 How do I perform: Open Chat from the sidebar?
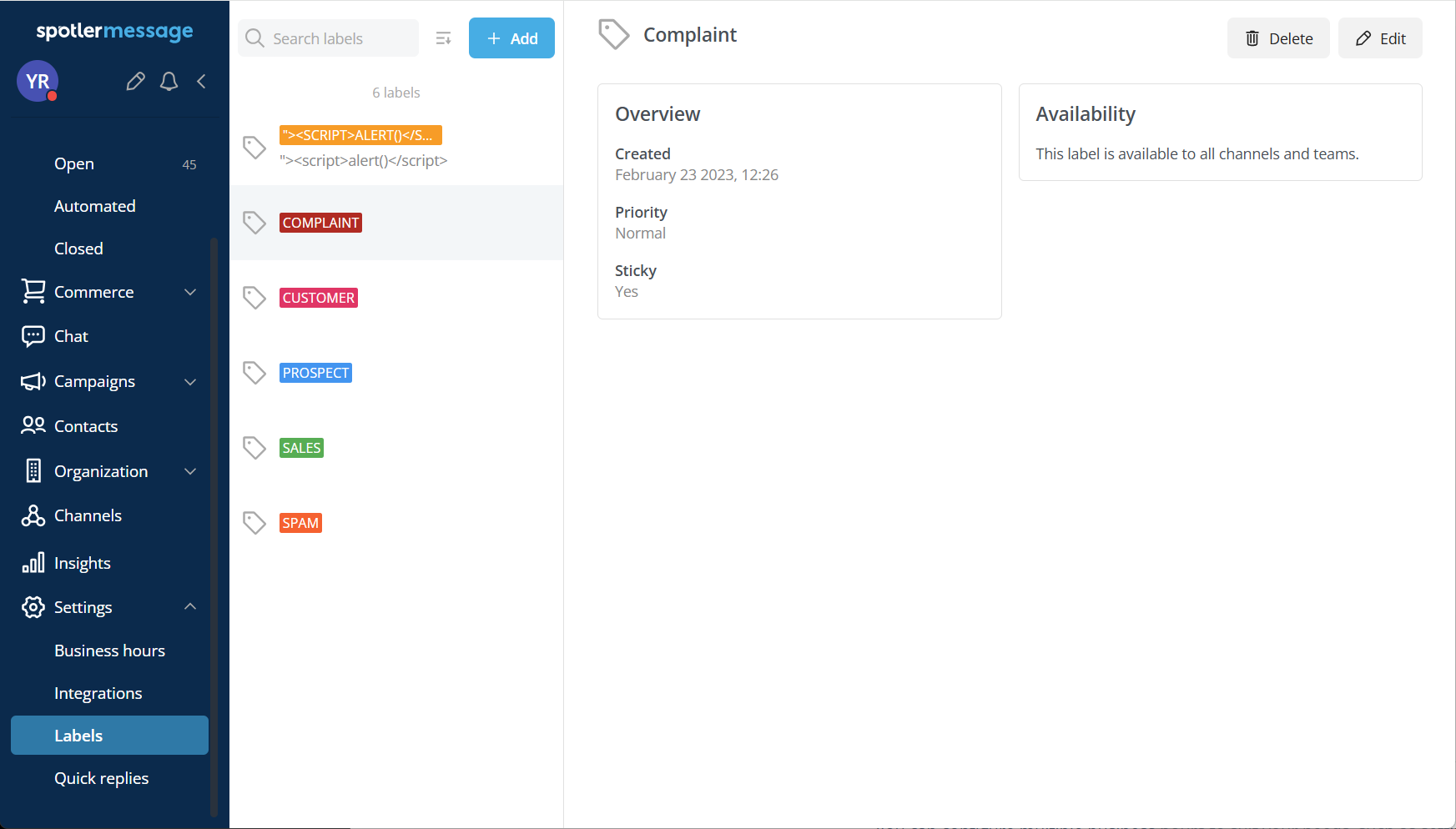point(71,336)
